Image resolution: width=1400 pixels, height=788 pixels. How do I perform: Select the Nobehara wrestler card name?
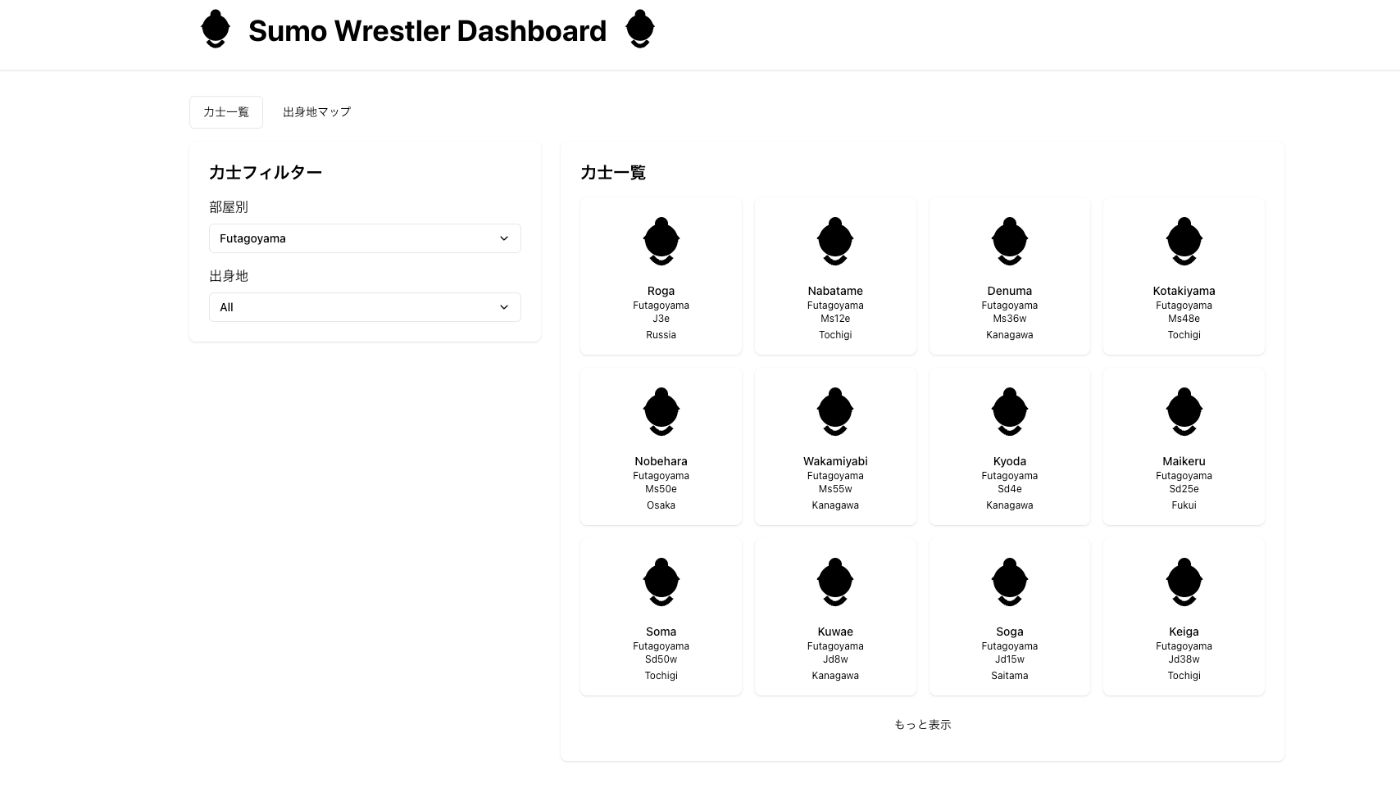(661, 461)
